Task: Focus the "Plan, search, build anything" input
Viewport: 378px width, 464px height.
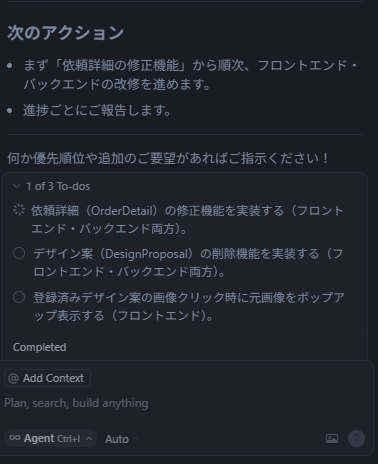Action: click(x=188, y=403)
